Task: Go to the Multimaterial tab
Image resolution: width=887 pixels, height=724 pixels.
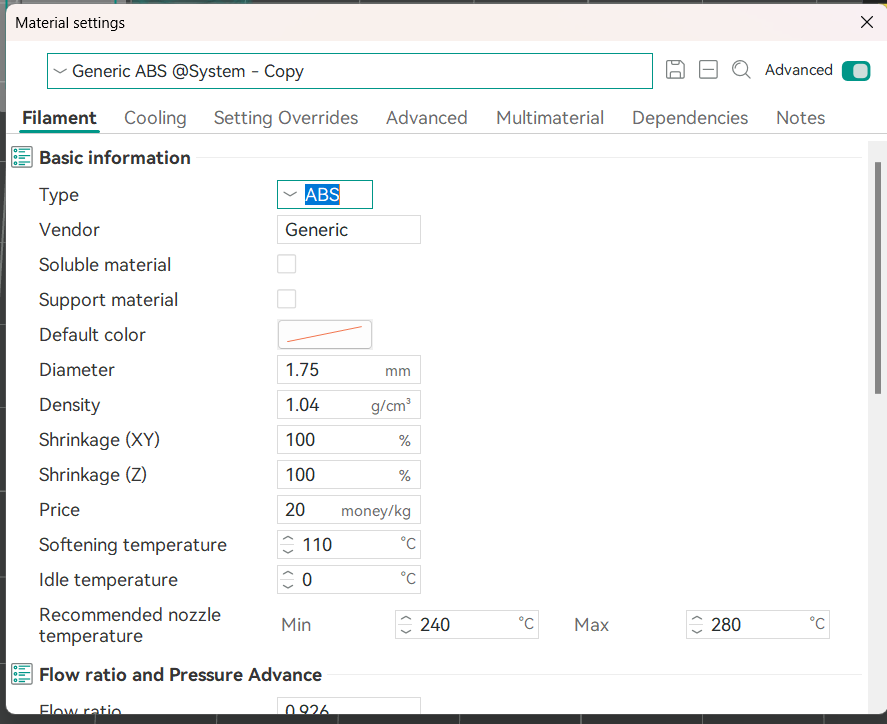Action: (x=550, y=118)
